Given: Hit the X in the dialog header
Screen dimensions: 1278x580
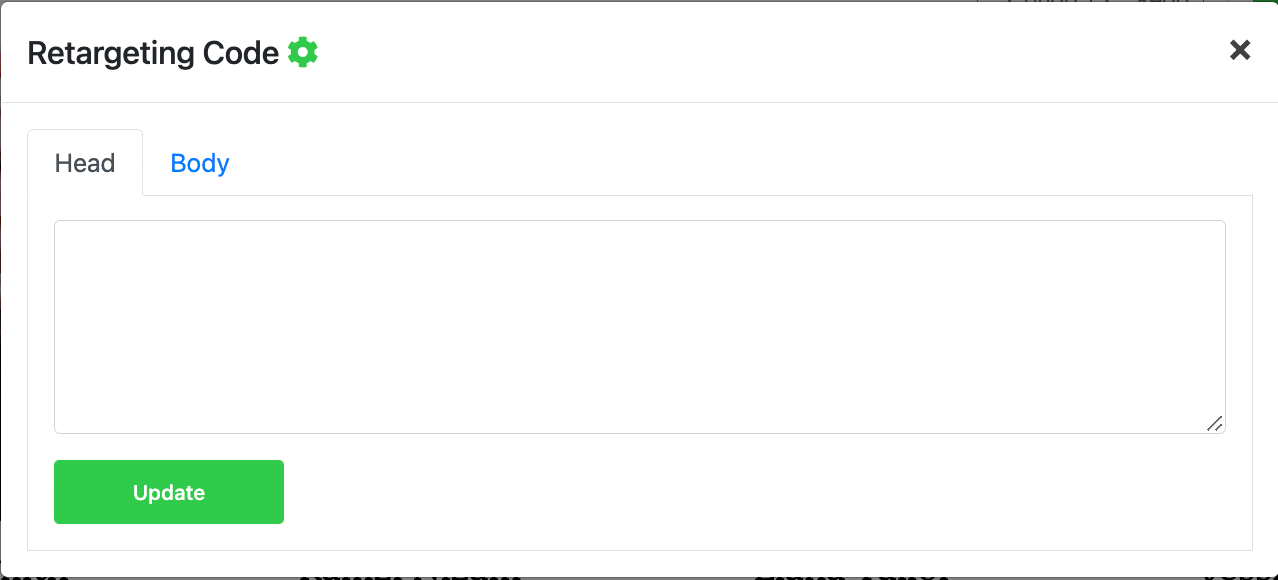Looking at the screenshot, I should [x=1240, y=50].
